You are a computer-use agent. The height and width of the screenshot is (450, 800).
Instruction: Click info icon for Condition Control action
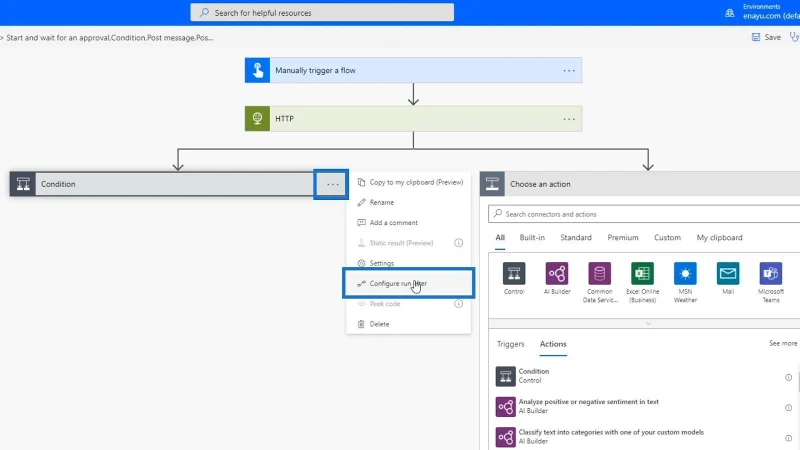tap(788, 378)
